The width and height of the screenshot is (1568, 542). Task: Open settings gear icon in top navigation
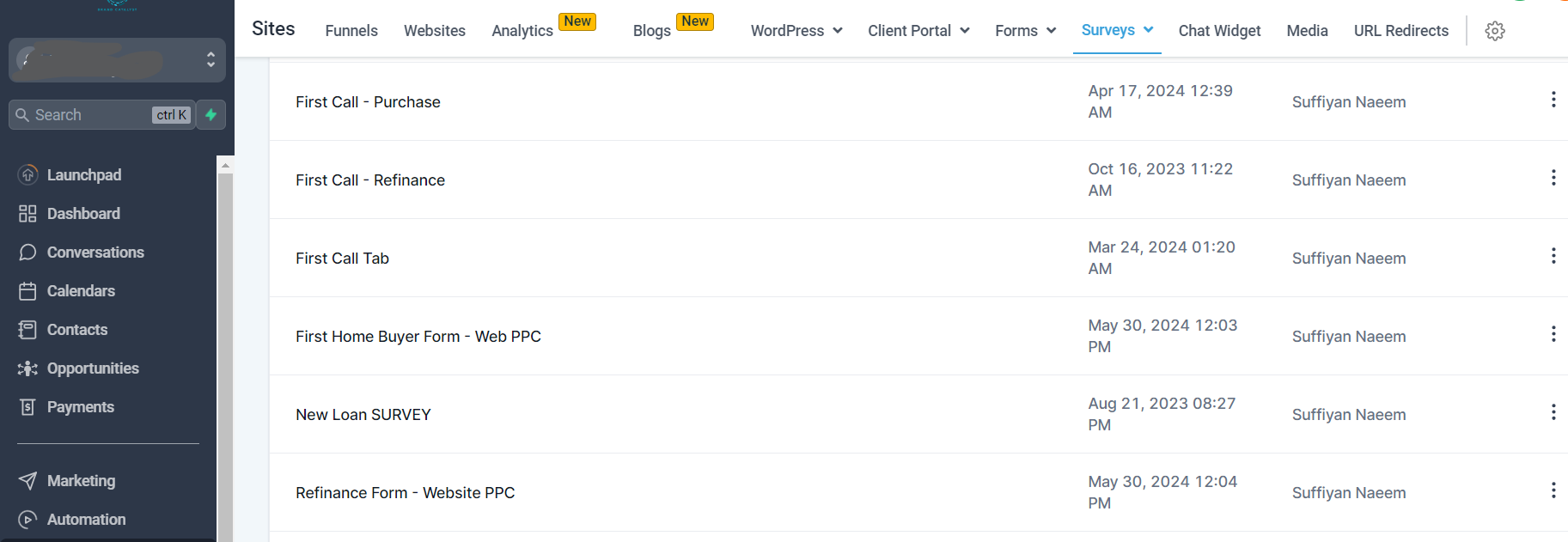(x=1495, y=31)
